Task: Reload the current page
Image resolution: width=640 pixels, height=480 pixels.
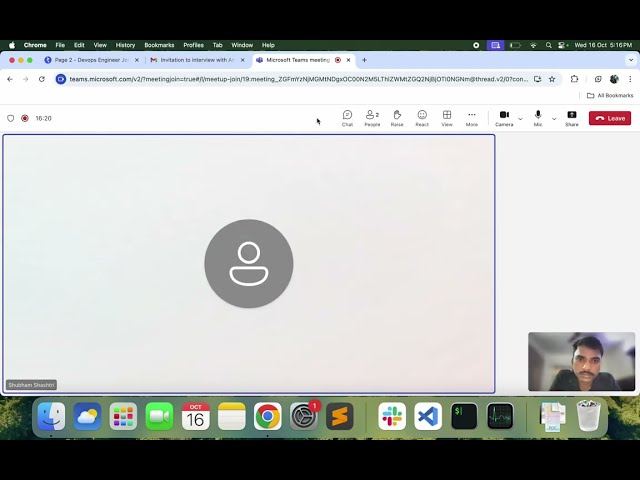Action: [42, 79]
